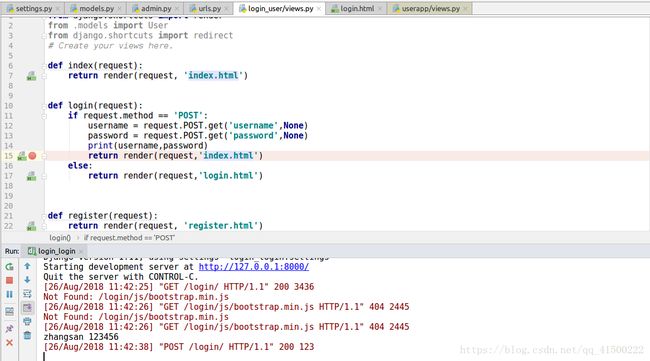Rerun the login_login configuration
Image resolution: width=650 pixels, height=361 pixels.
[x=9, y=267]
